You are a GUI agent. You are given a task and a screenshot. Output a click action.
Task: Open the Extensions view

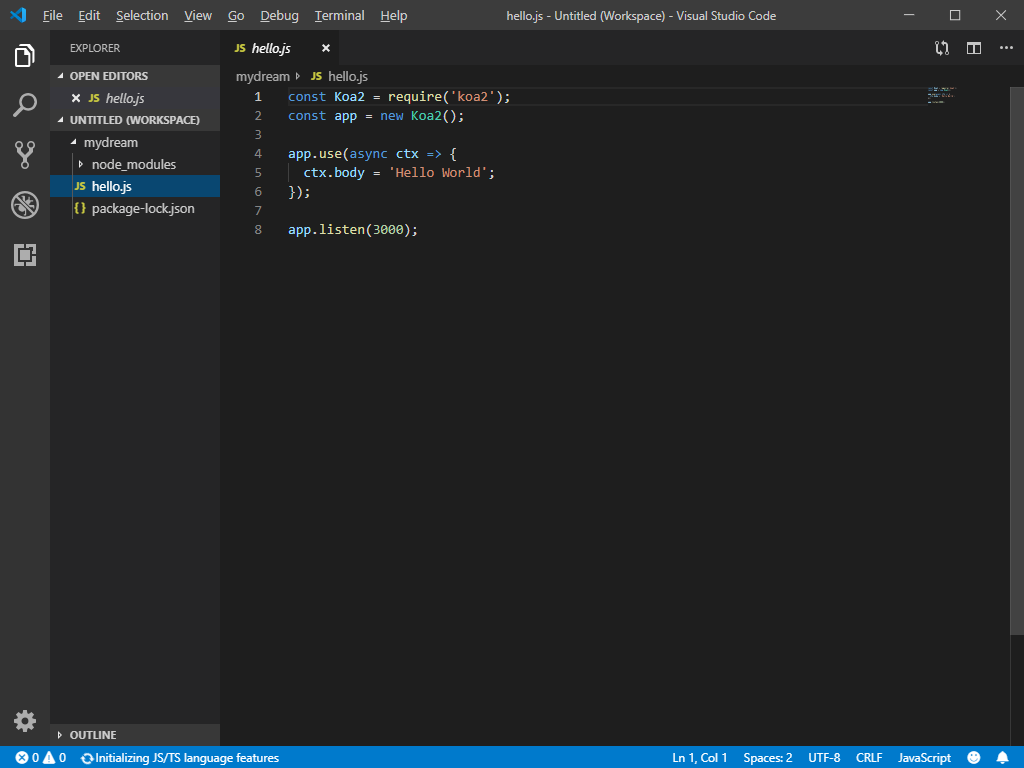24,255
